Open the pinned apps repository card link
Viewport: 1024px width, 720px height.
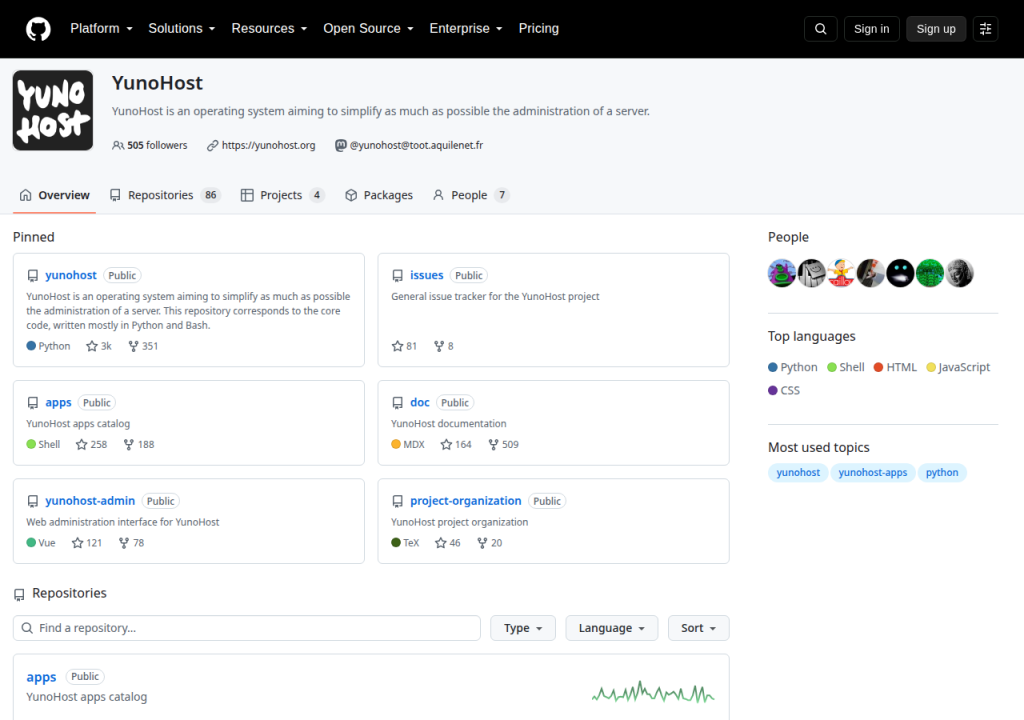pos(58,402)
